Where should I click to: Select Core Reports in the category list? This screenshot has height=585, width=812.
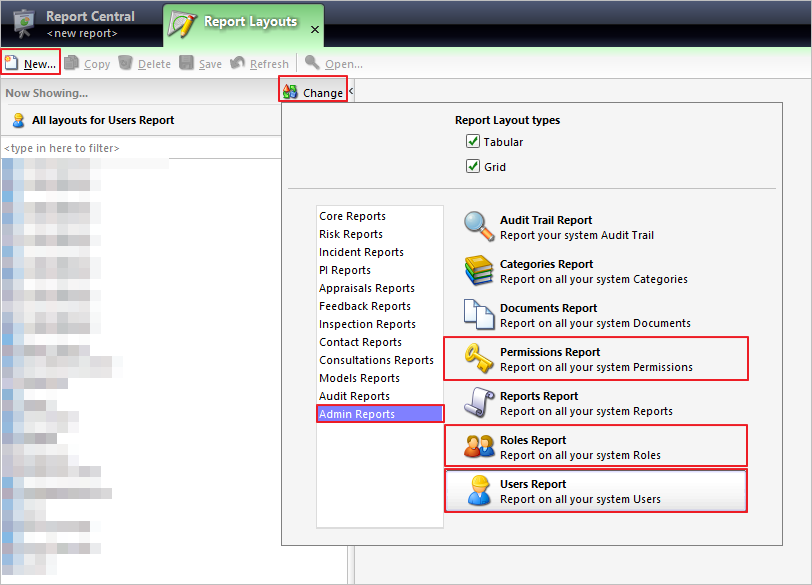coord(352,216)
